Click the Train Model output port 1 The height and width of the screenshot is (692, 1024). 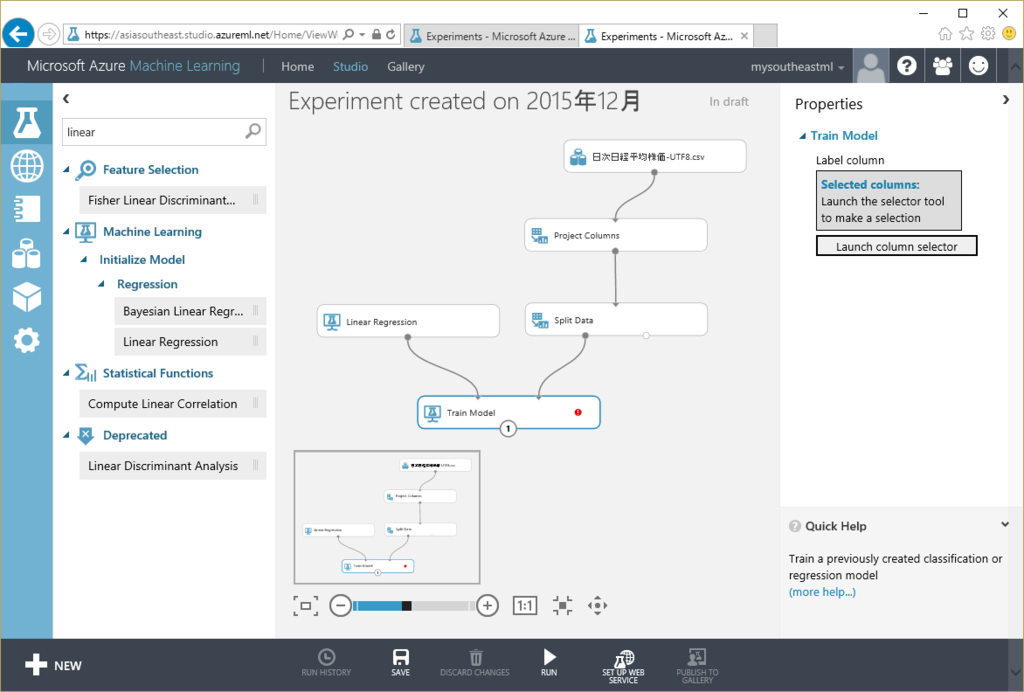pos(508,429)
